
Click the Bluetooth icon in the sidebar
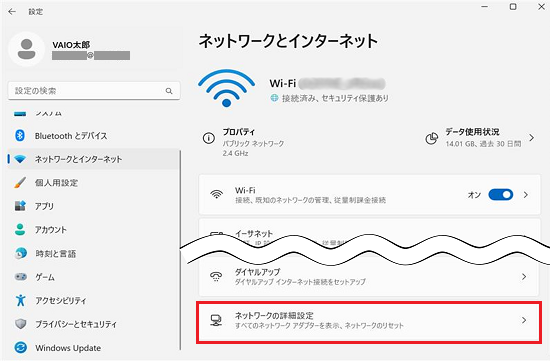pyautogui.click(x=20, y=135)
